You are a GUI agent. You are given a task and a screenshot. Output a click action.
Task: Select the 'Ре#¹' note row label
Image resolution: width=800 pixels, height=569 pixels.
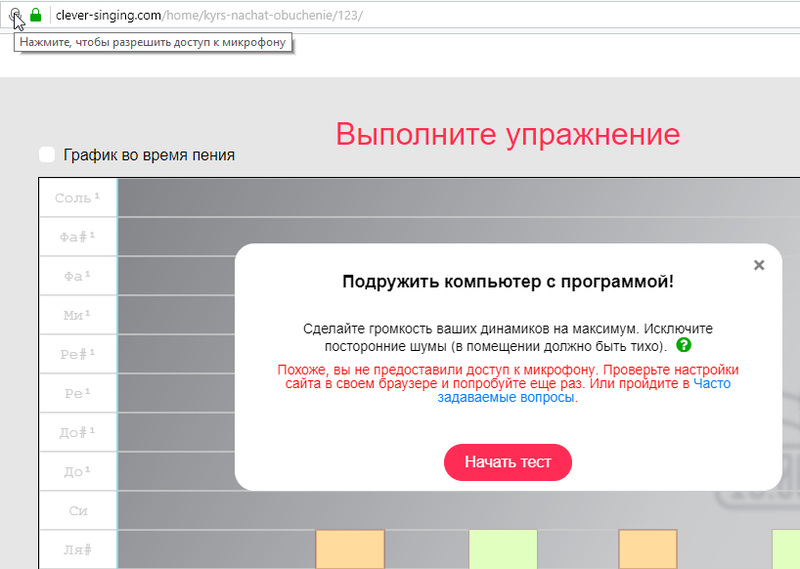78,354
